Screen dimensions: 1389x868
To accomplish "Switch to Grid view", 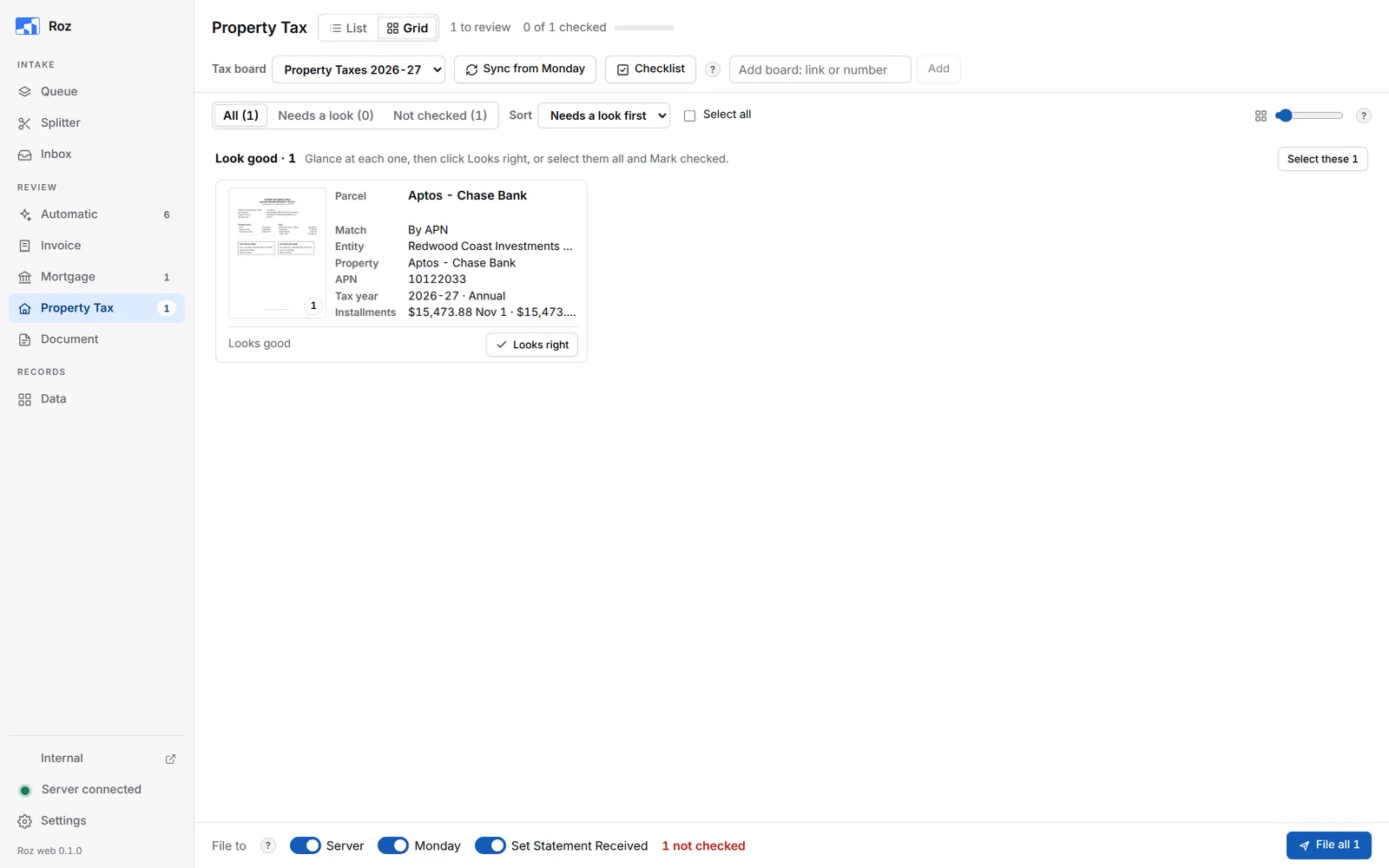I will 408,28.
